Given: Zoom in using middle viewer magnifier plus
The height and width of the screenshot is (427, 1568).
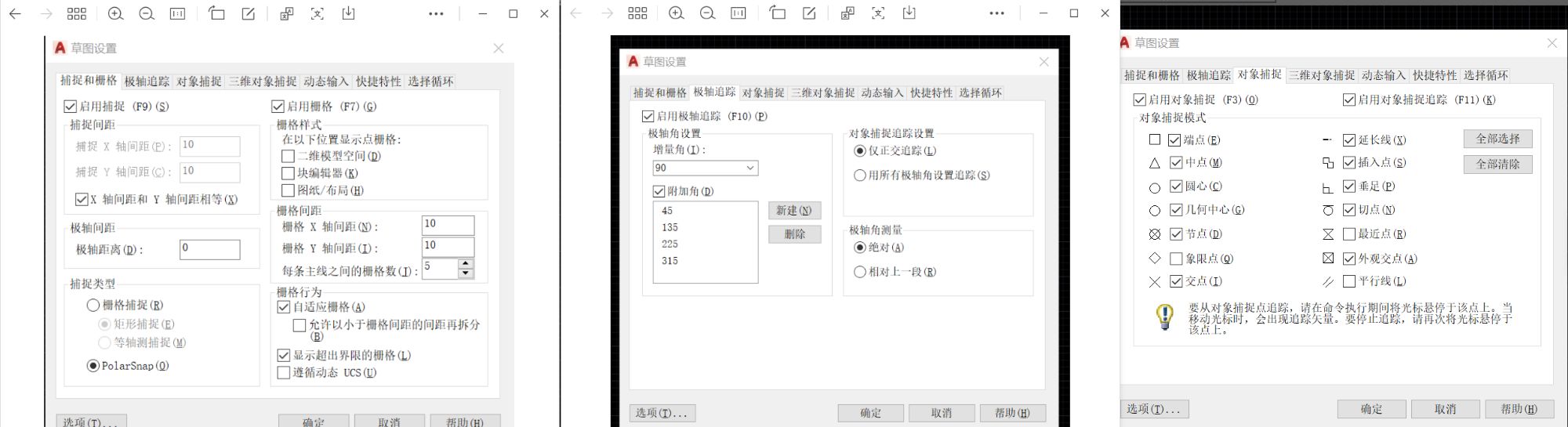Looking at the screenshot, I should (677, 13).
